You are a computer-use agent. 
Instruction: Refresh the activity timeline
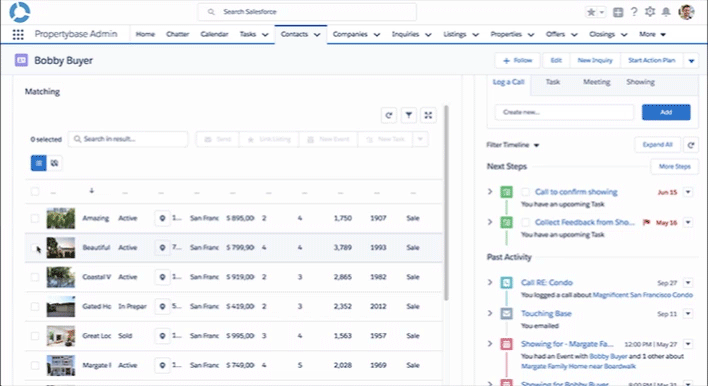690,145
